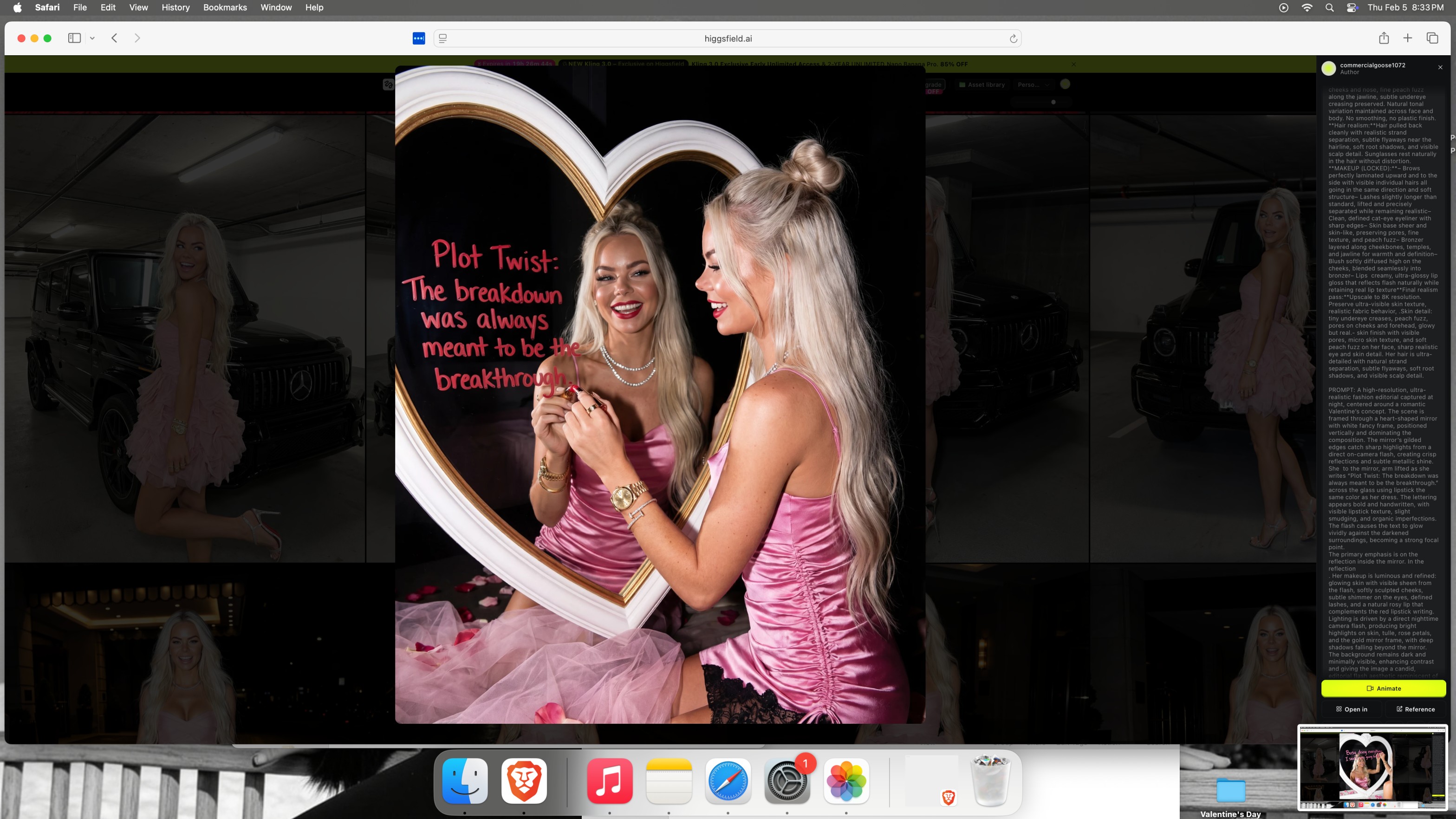Click the yellow Animate button
The image size is (1456, 819).
pyautogui.click(x=1383, y=688)
